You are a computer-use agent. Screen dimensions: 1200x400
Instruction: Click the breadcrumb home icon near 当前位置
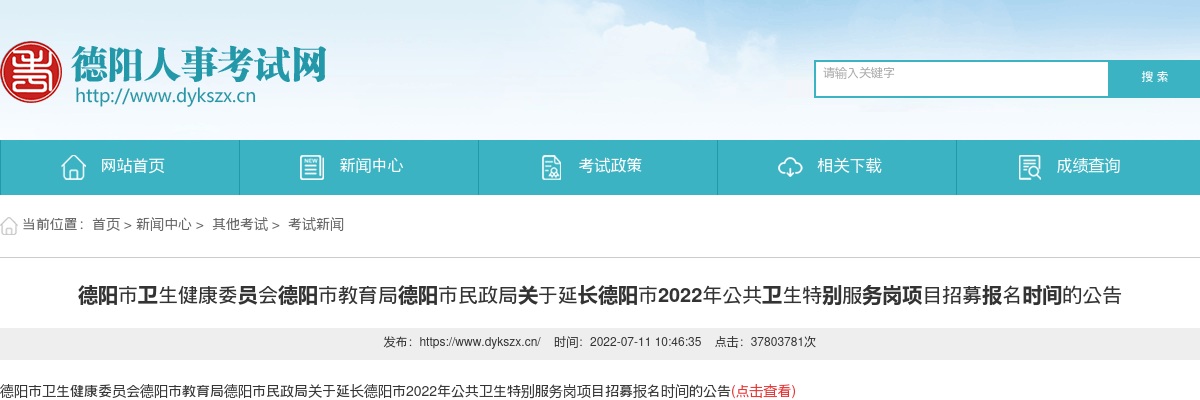9,225
